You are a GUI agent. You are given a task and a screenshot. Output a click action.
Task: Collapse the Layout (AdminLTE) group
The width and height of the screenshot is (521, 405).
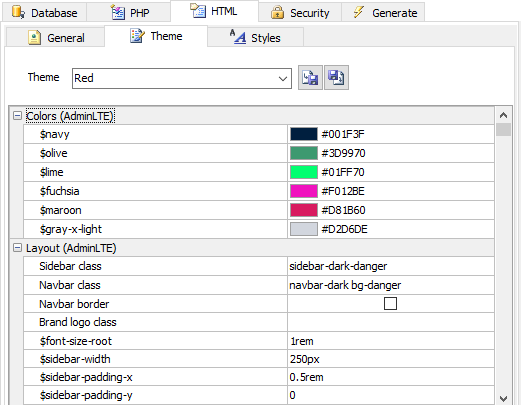point(17,248)
